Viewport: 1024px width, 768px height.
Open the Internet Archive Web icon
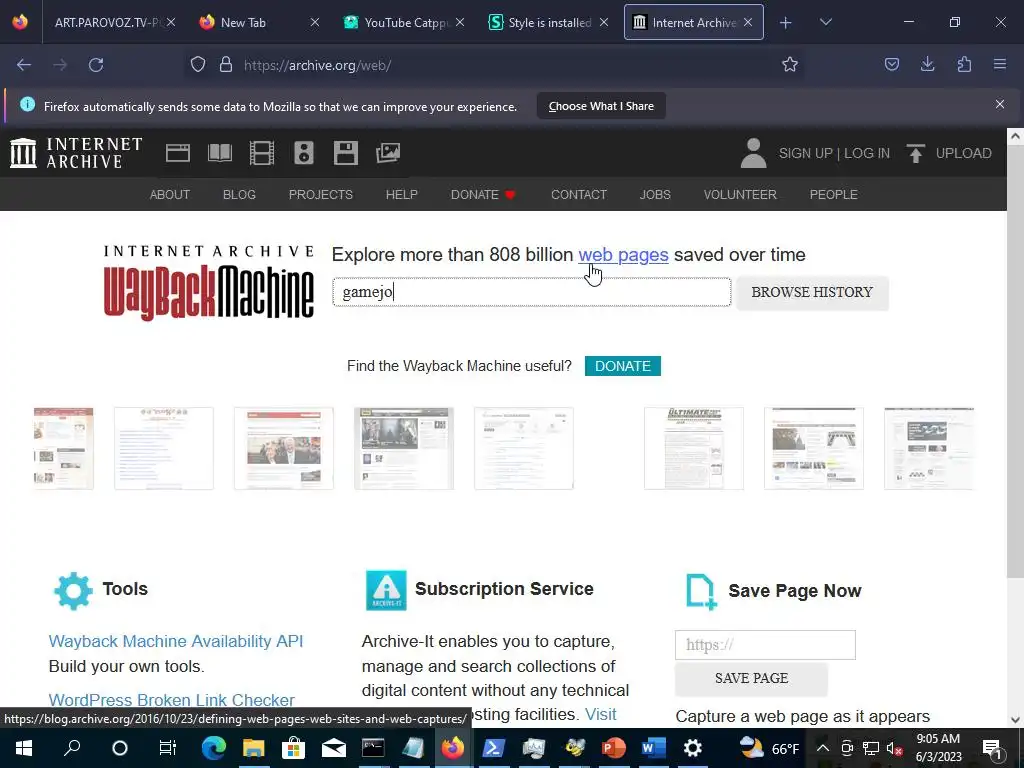[x=178, y=153]
